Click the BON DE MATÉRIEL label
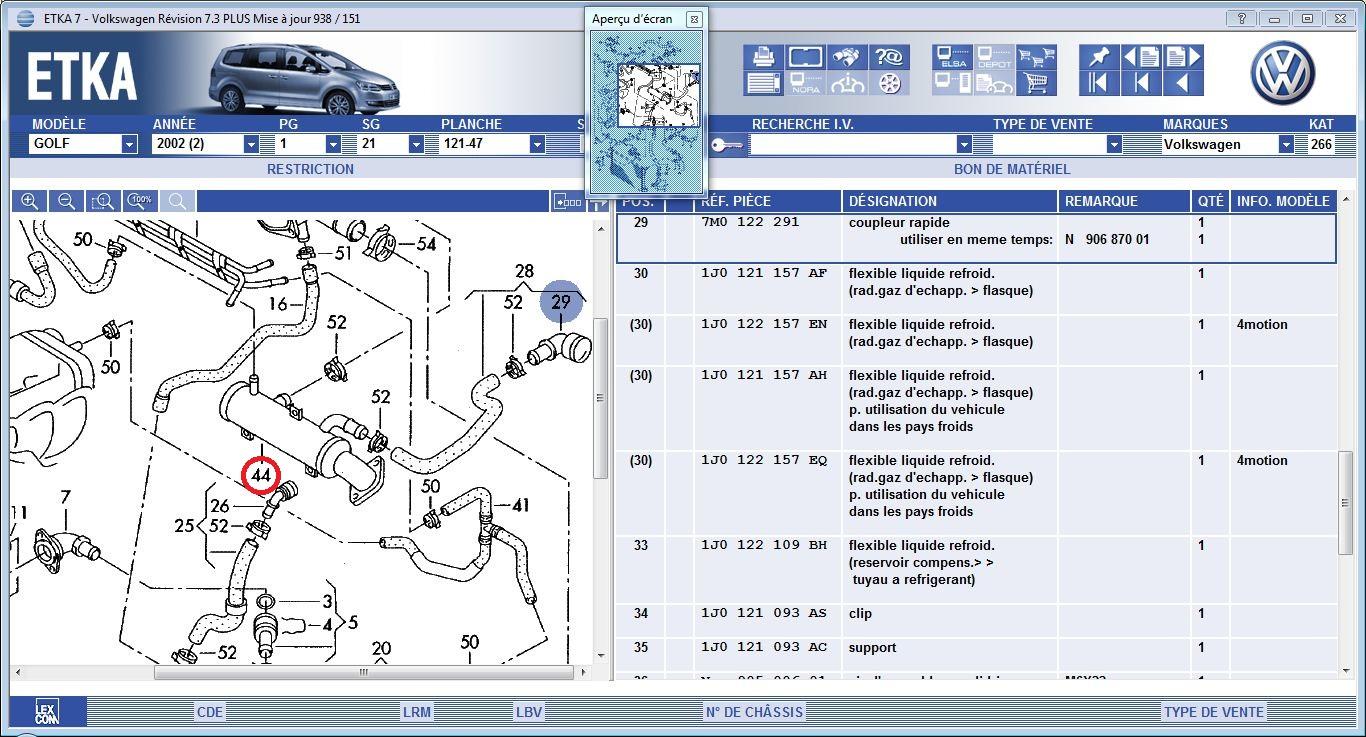1366x737 pixels. pos(1011,169)
